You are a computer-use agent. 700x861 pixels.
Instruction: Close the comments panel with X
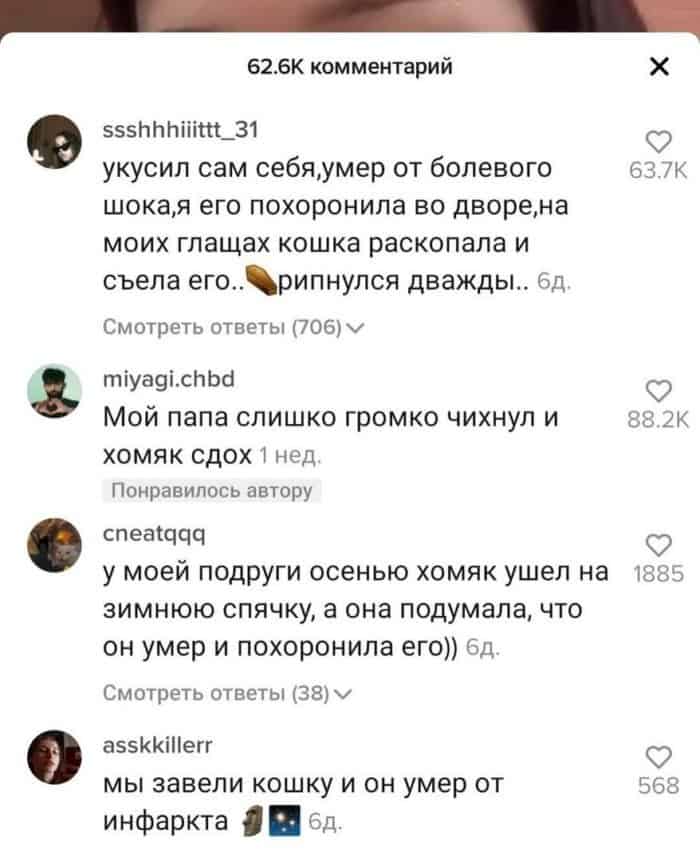659,66
